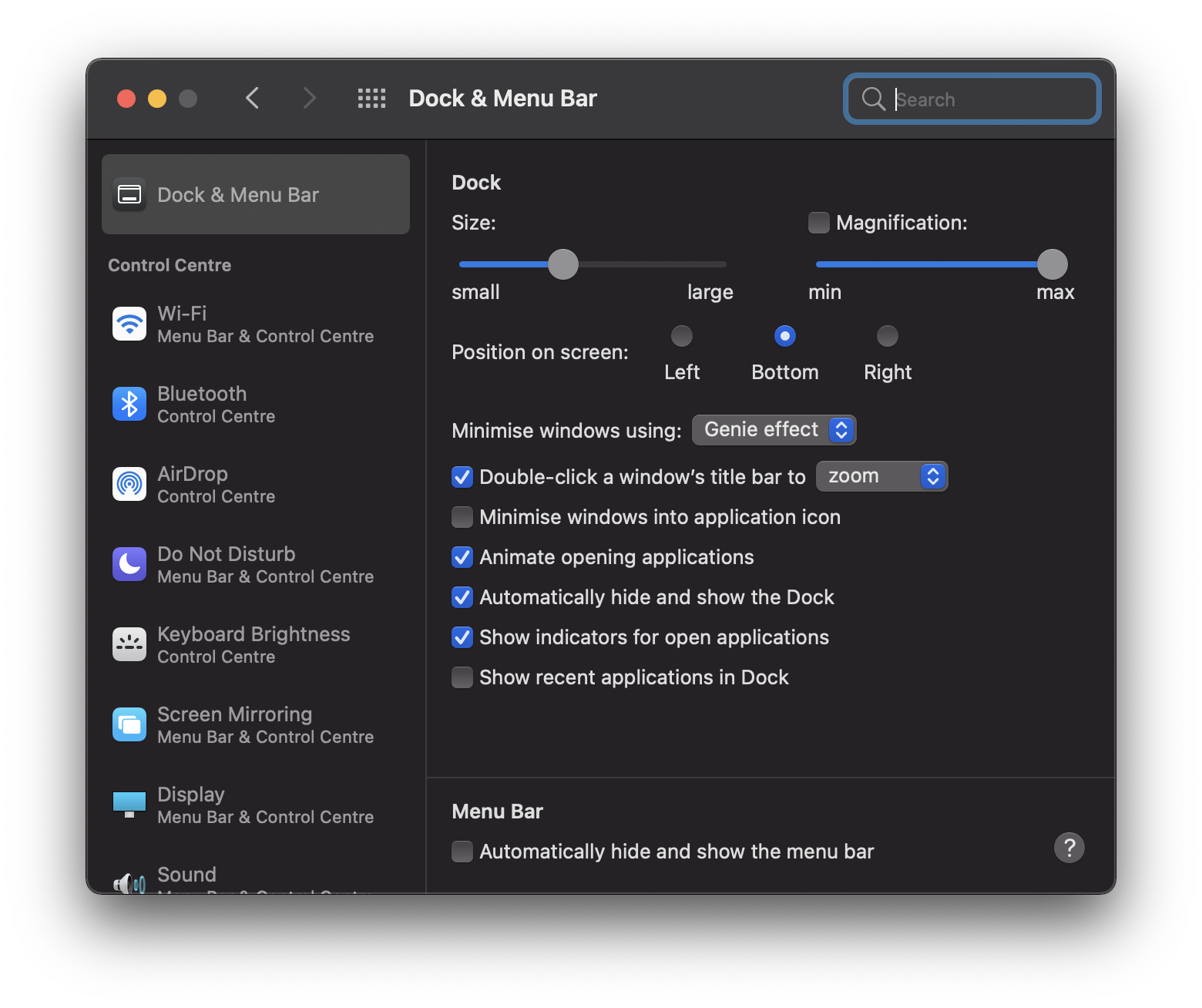Screen dimensions: 1202x1008
Task: Select the Bluetooth icon in sidebar
Action: pyautogui.click(x=129, y=405)
